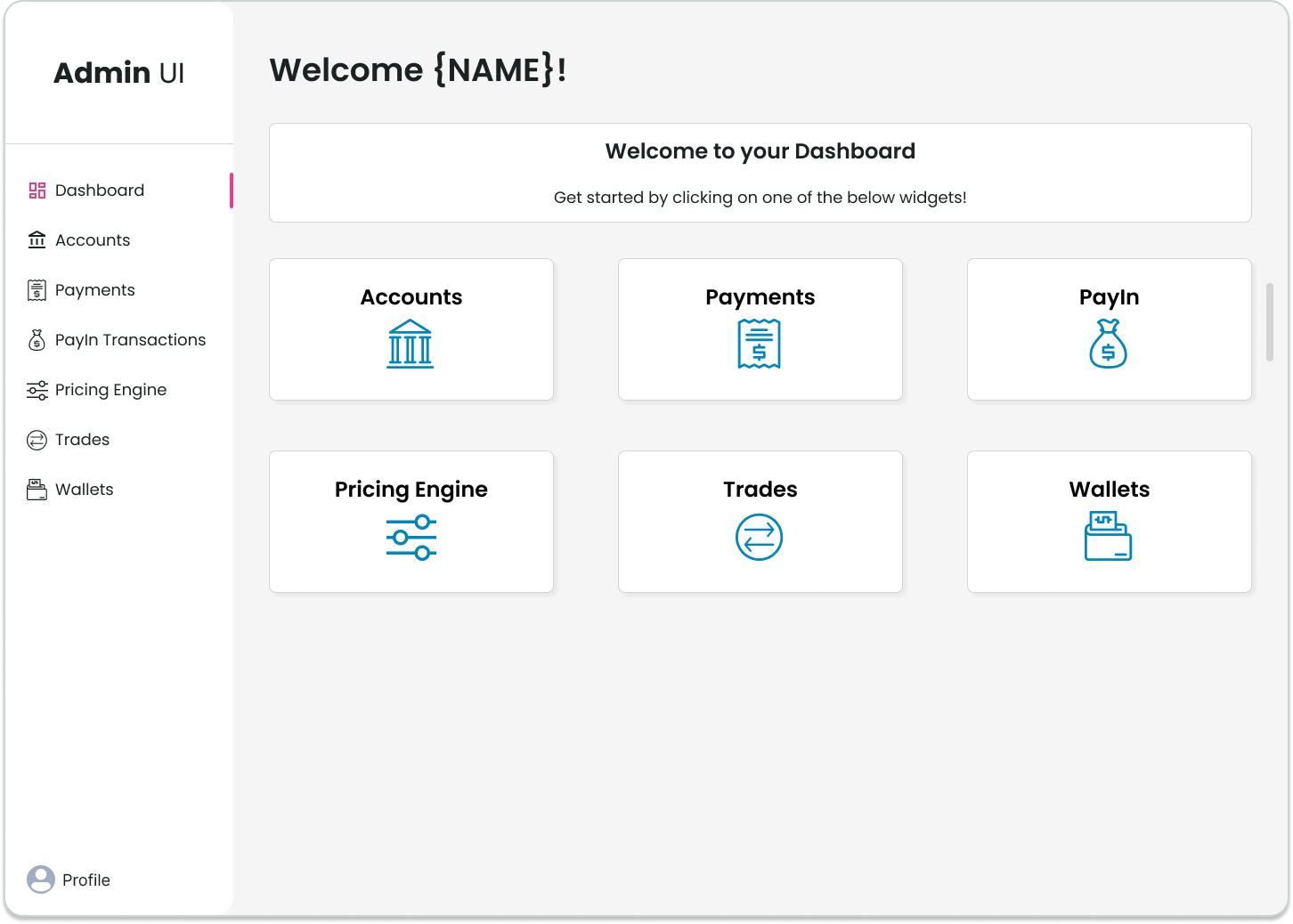Select Payments in the sidebar menu

(x=95, y=290)
